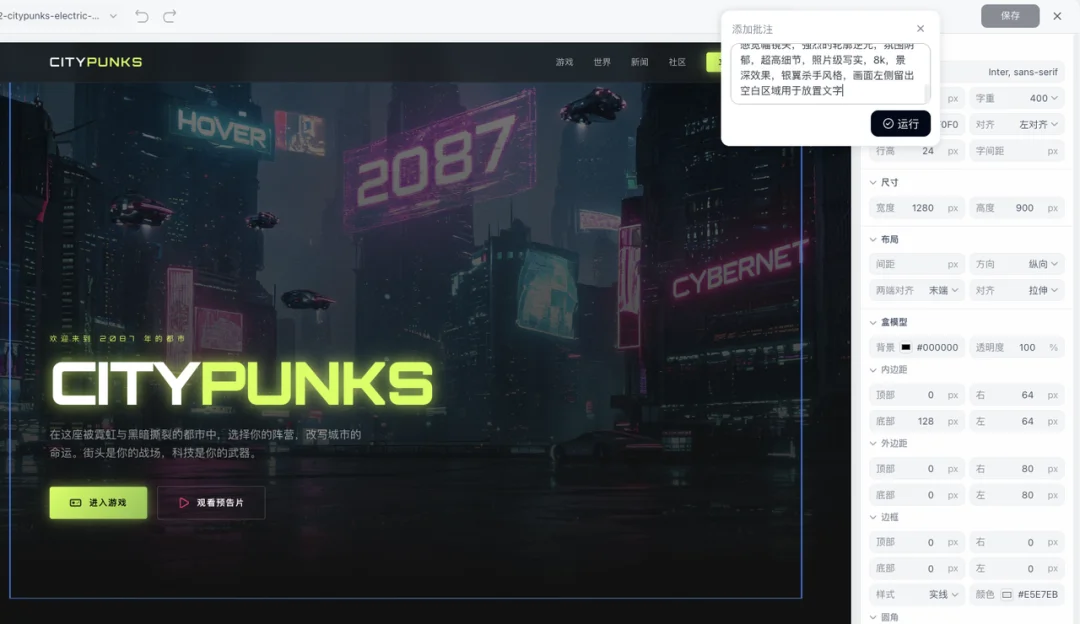Screen dimensions: 1080x624
Task: Edit the margin 右 80 field
Action: point(1017,468)
